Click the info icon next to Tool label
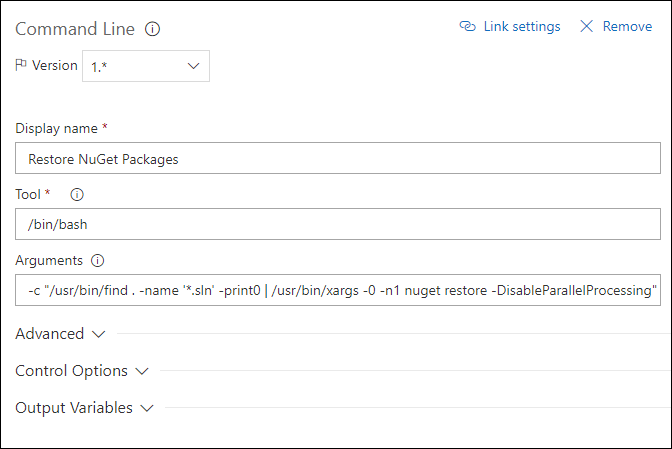672x449 pixels. pos(77,195)
